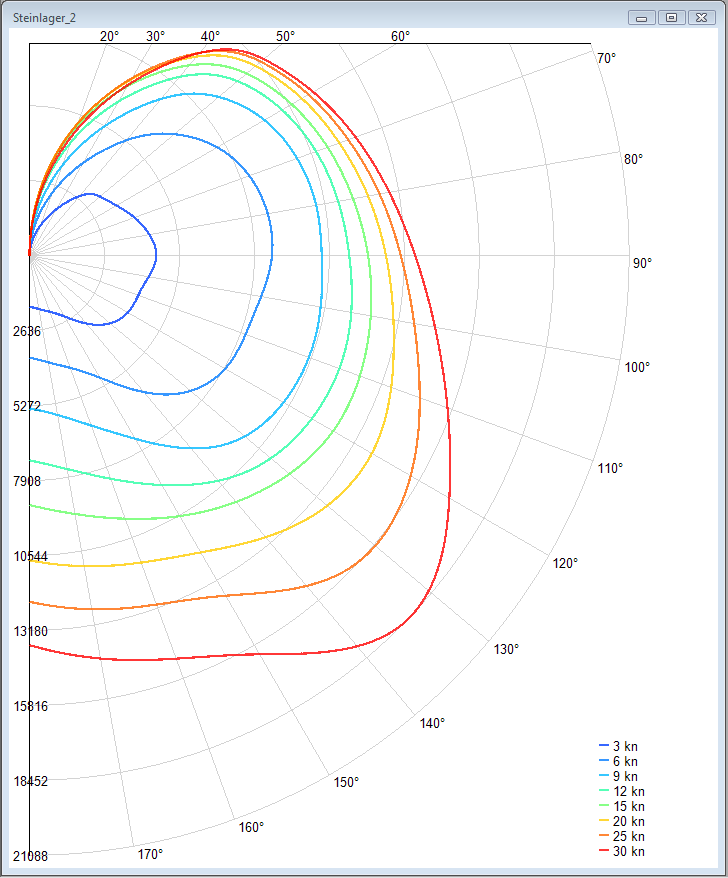Click the 3 kn legend color line
Image resolution: width=728 pixels, height=878 pixels.
tap(603, 747)
